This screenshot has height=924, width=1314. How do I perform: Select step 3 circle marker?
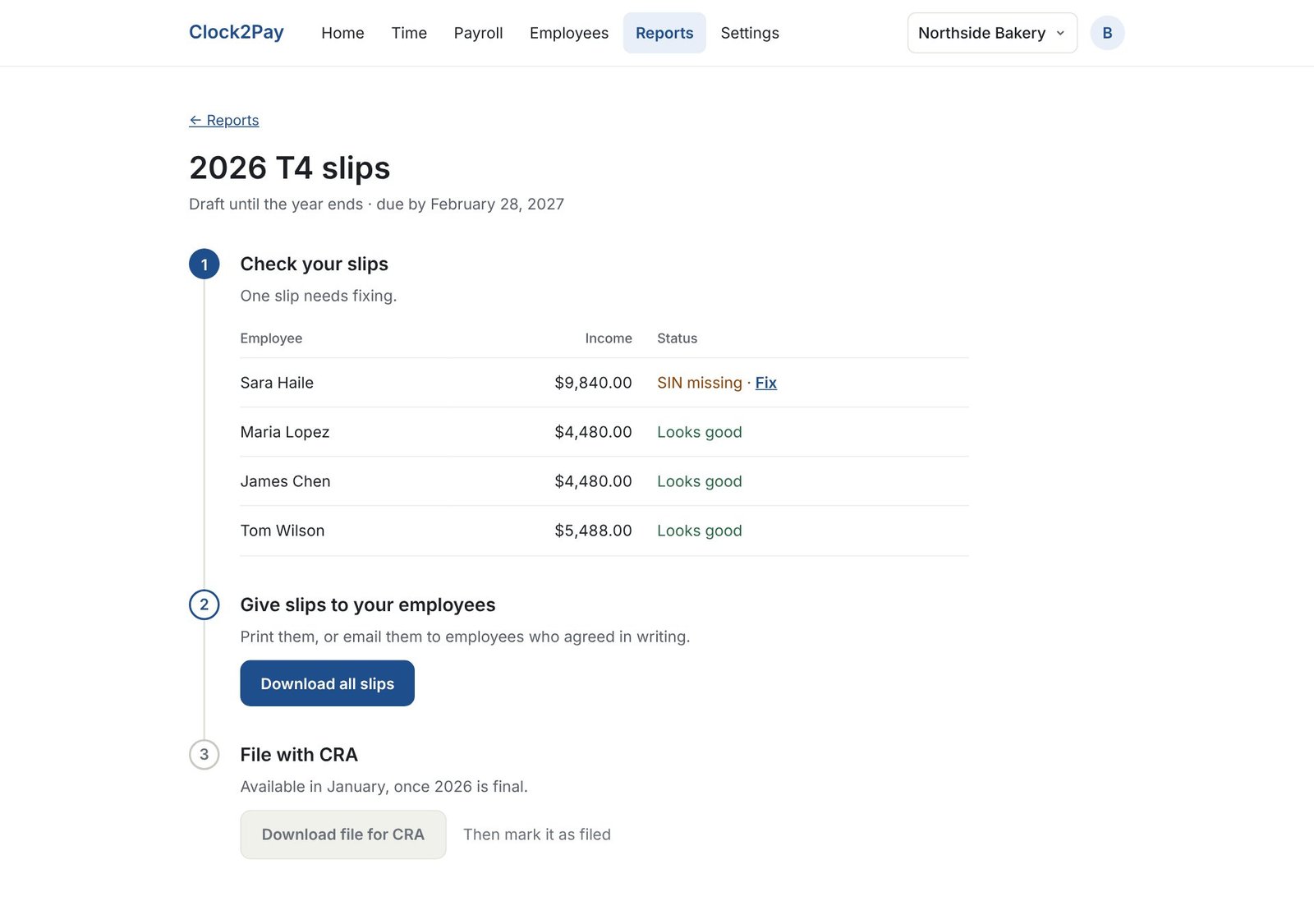click(204, 754)
